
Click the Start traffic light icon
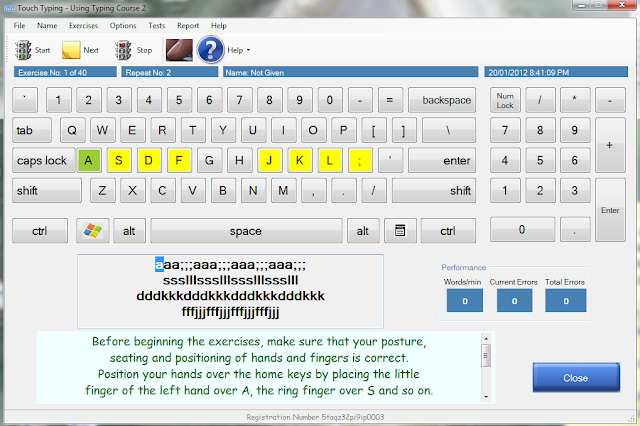coord(23,50)
